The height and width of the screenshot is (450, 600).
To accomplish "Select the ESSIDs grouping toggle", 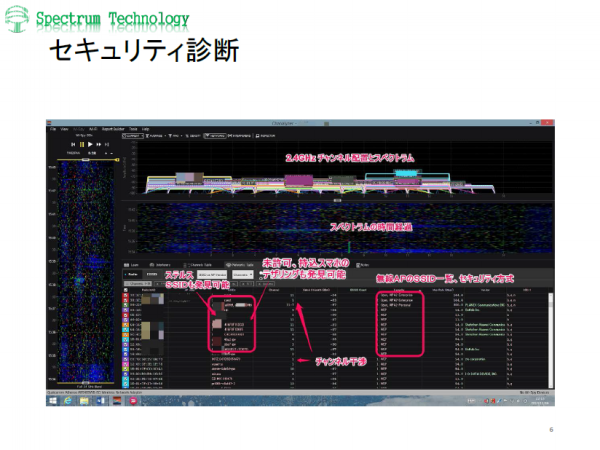I will click(x=152, y=274).
